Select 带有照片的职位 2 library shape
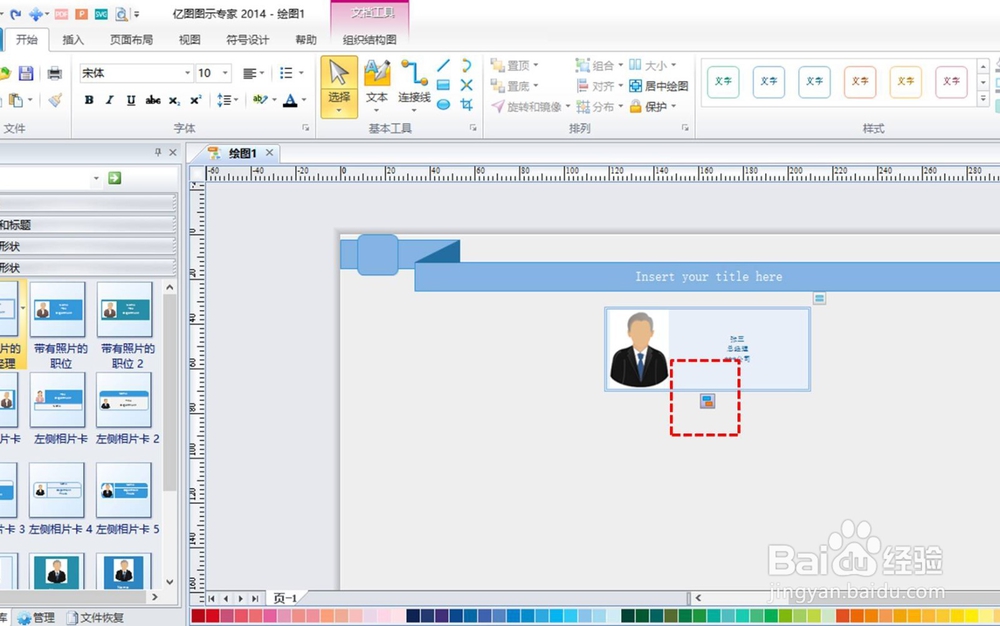The width and height of the screenshot is (1000, 626). coord(126,326)
